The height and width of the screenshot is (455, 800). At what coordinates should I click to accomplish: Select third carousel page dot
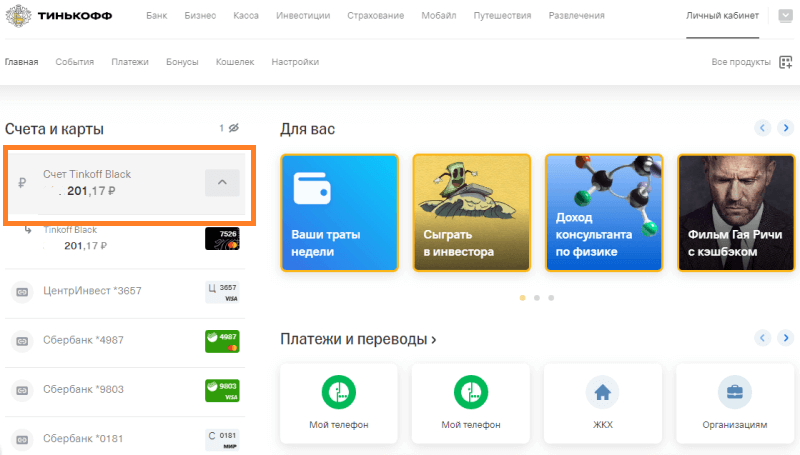point(551,298)
